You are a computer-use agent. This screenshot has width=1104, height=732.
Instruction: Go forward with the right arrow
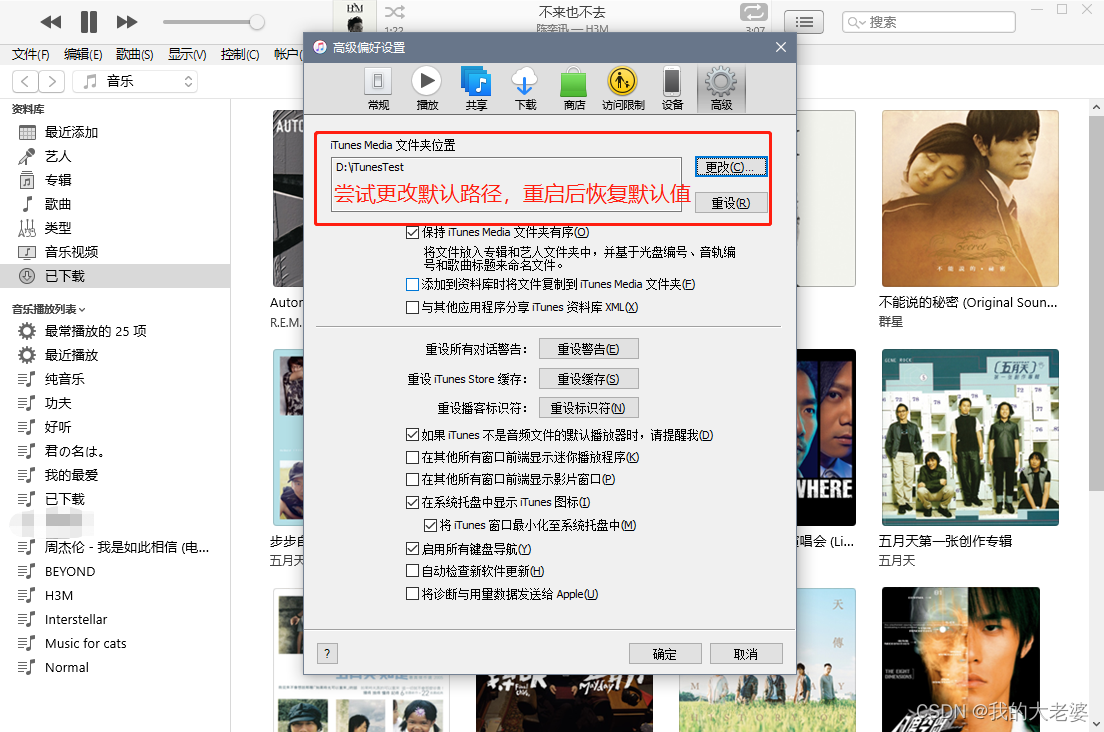(51, 82)
